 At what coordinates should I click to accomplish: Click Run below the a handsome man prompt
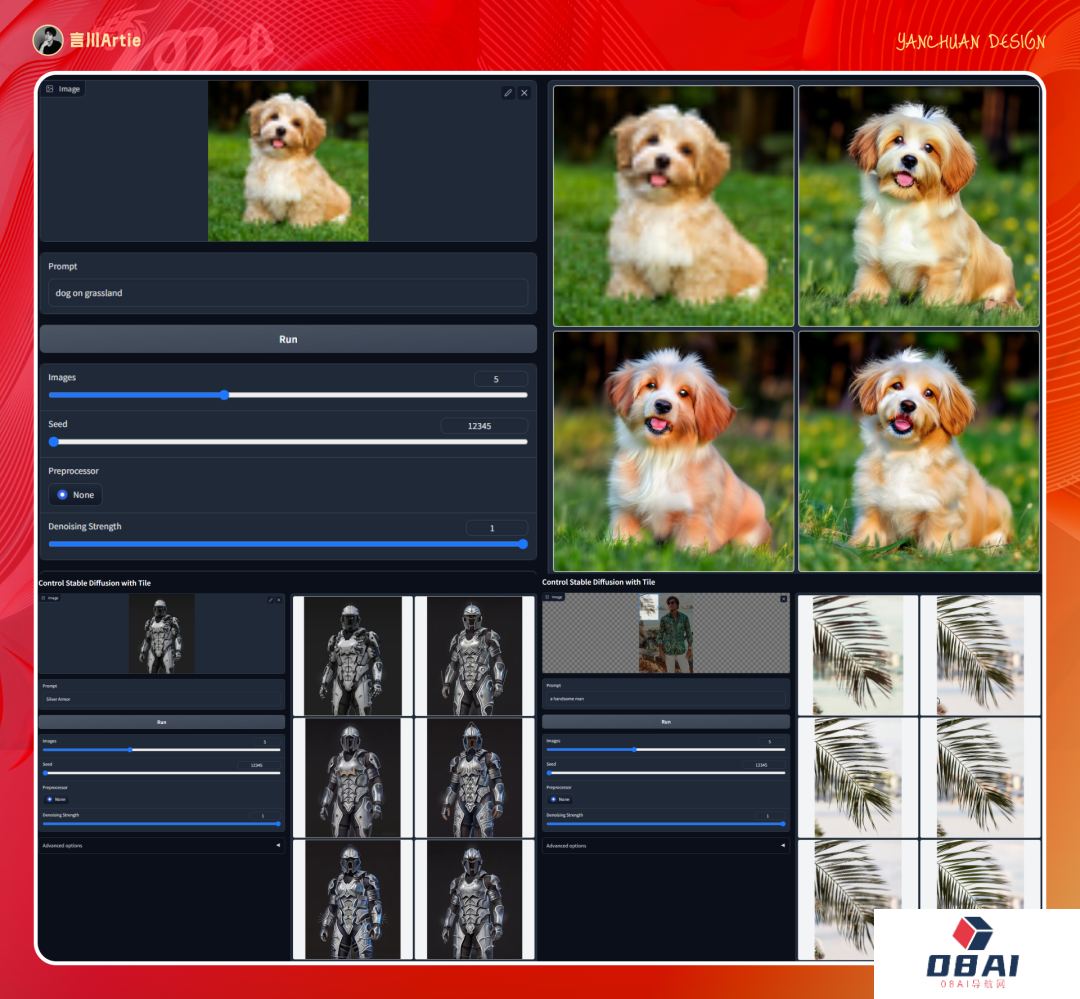click(665, 722)
